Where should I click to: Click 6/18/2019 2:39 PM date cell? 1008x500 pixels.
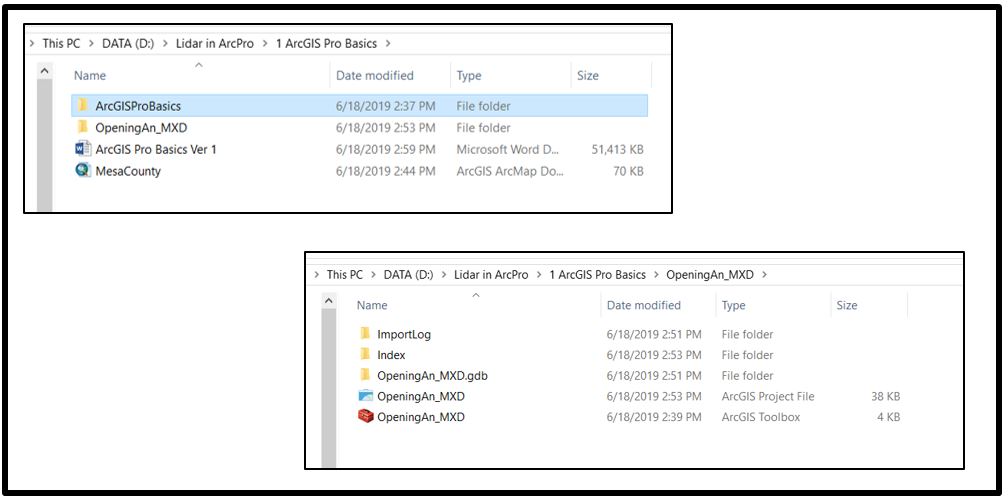[654, 417]
